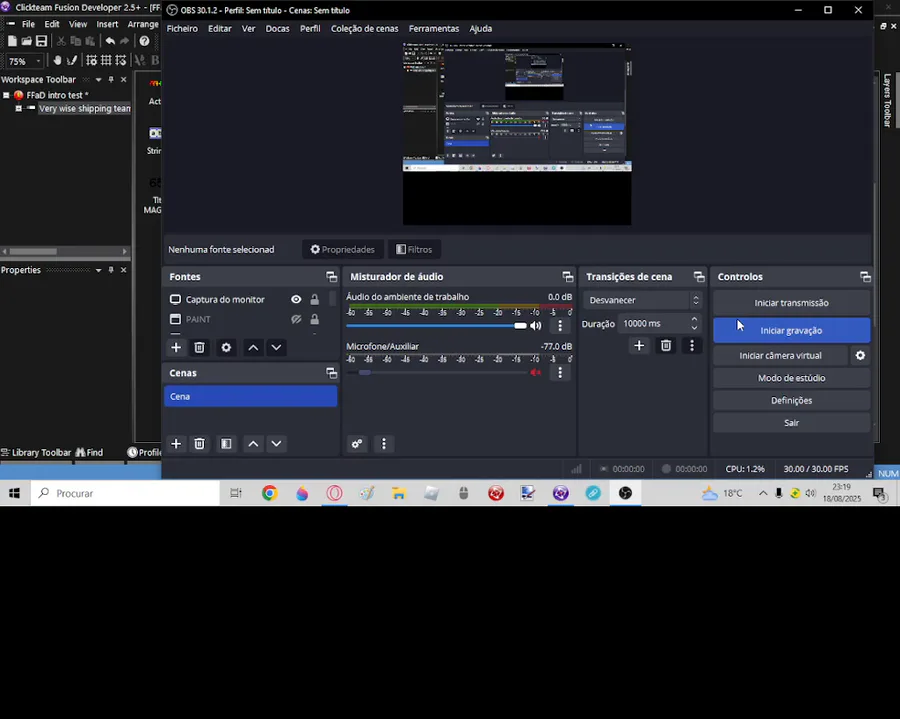Open Coleção de cenas menu
The height and width of the screenshot is (719, 900).
364,29
